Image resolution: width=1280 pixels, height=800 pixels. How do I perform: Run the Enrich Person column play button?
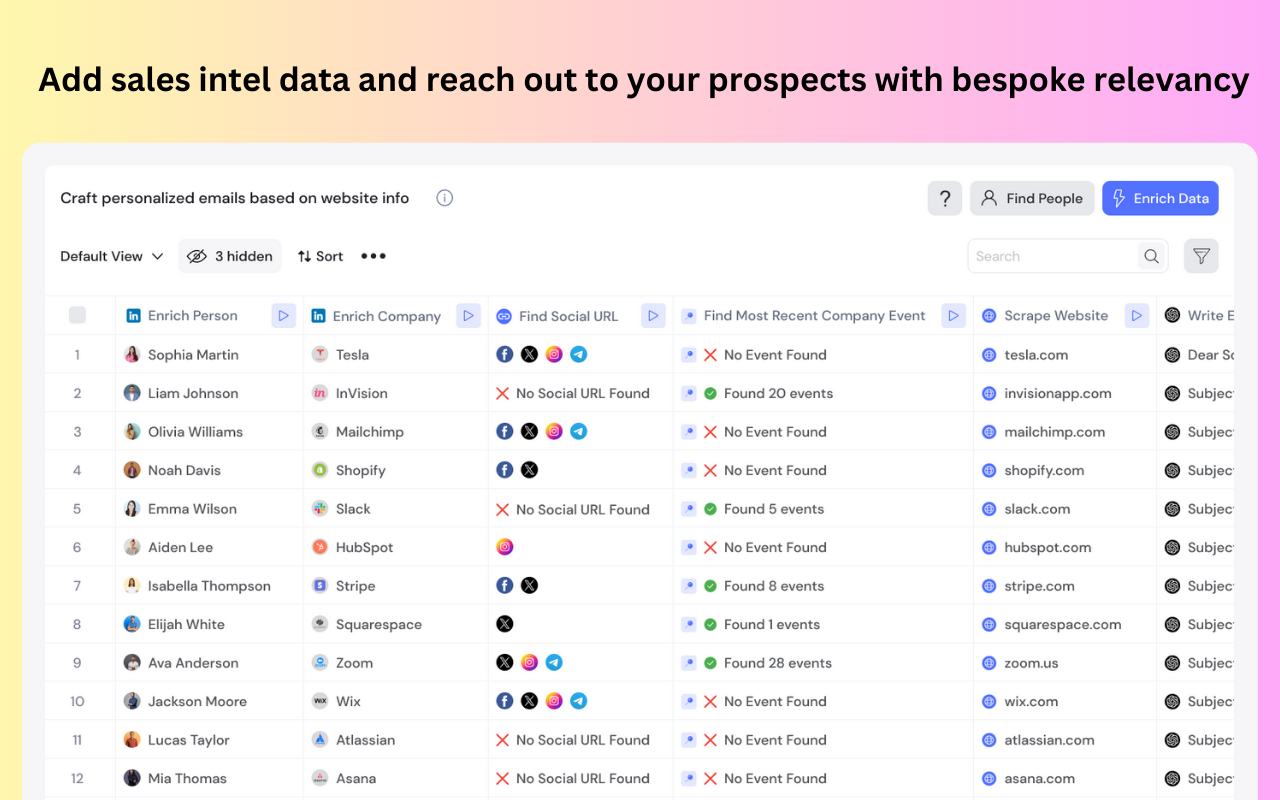(x=284, y=315)
